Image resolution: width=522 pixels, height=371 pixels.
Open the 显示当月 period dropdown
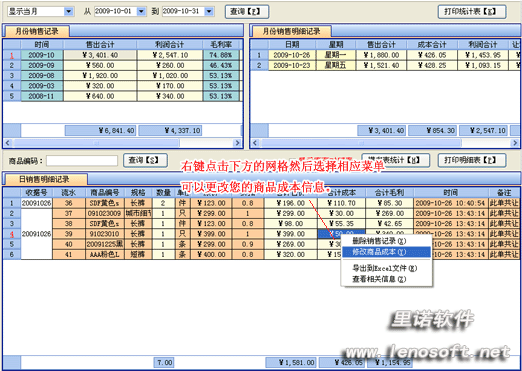pos(69,12)
